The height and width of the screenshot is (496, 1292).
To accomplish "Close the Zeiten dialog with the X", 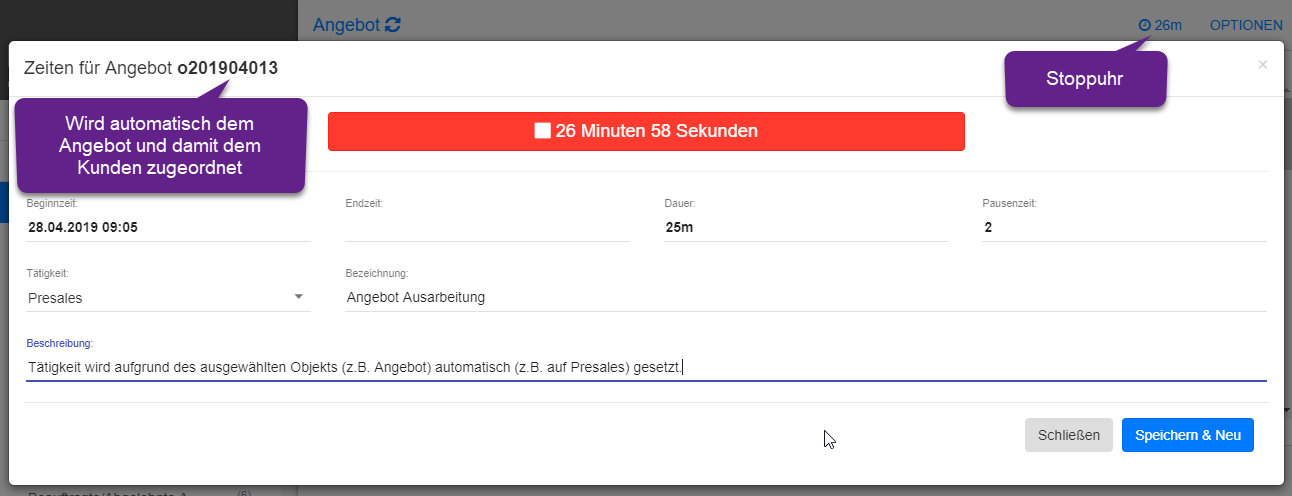I will click(x=1262, y=65).
